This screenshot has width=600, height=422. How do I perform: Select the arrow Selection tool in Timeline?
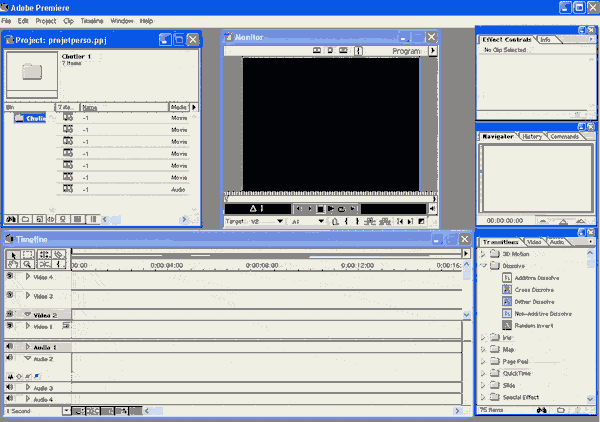pos(13,255)
